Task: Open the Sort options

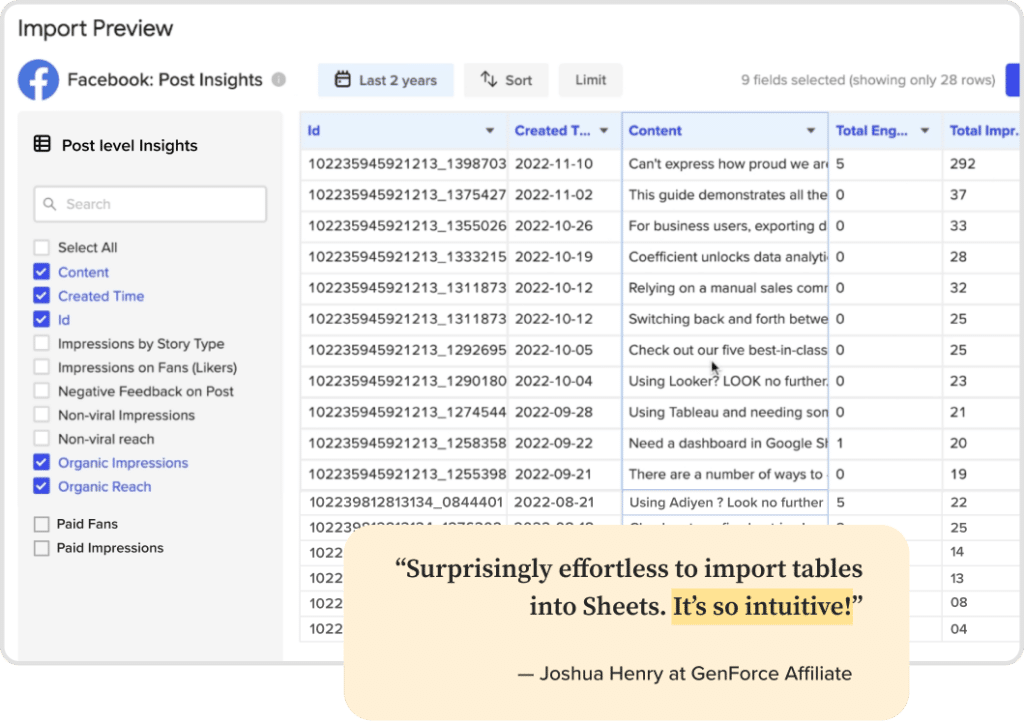Action: [x=506, y=80]
